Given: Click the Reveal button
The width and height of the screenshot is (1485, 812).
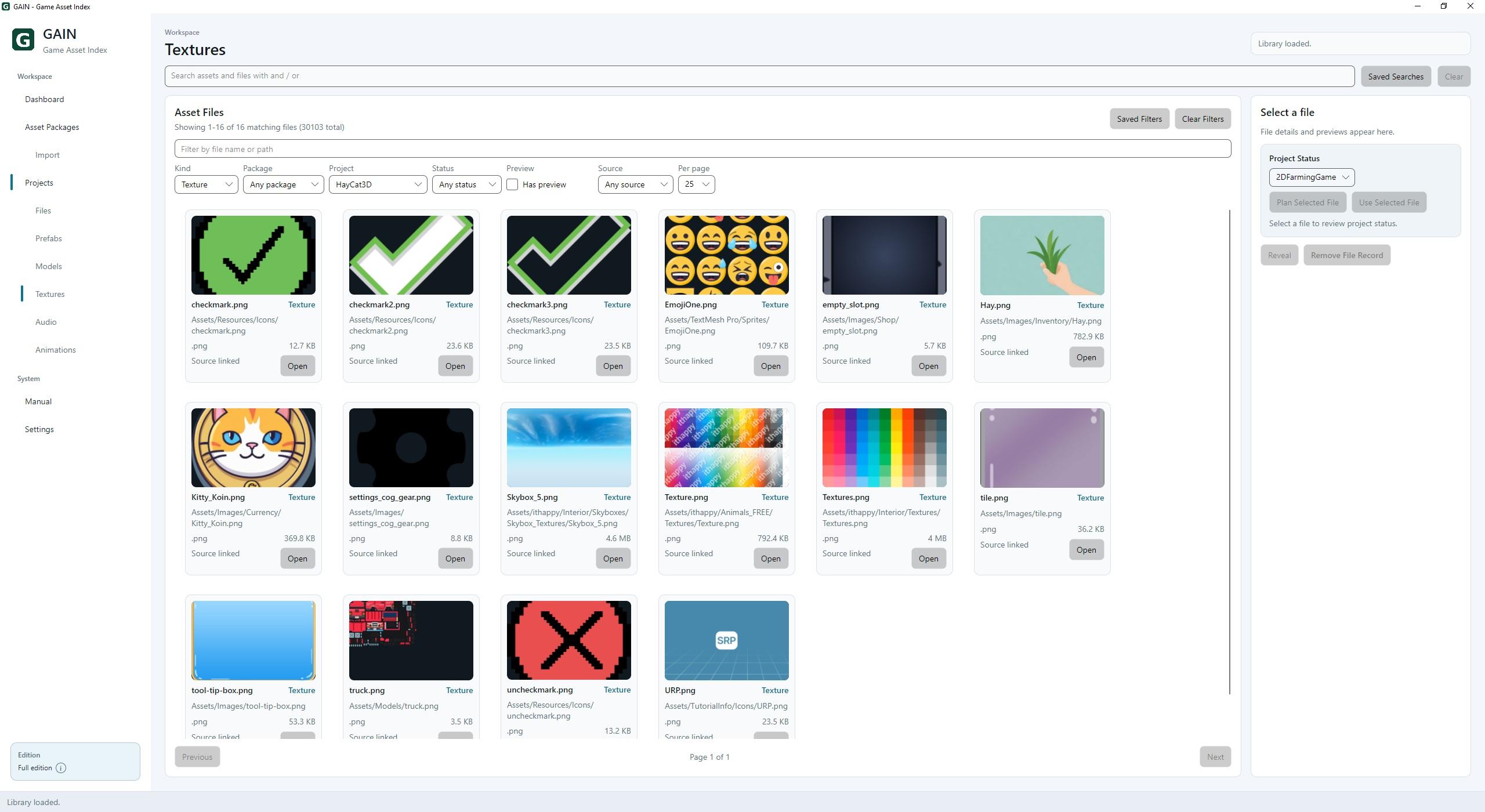Looking at the screenshot, I should pyautogui.click(x=1279, y=255).
